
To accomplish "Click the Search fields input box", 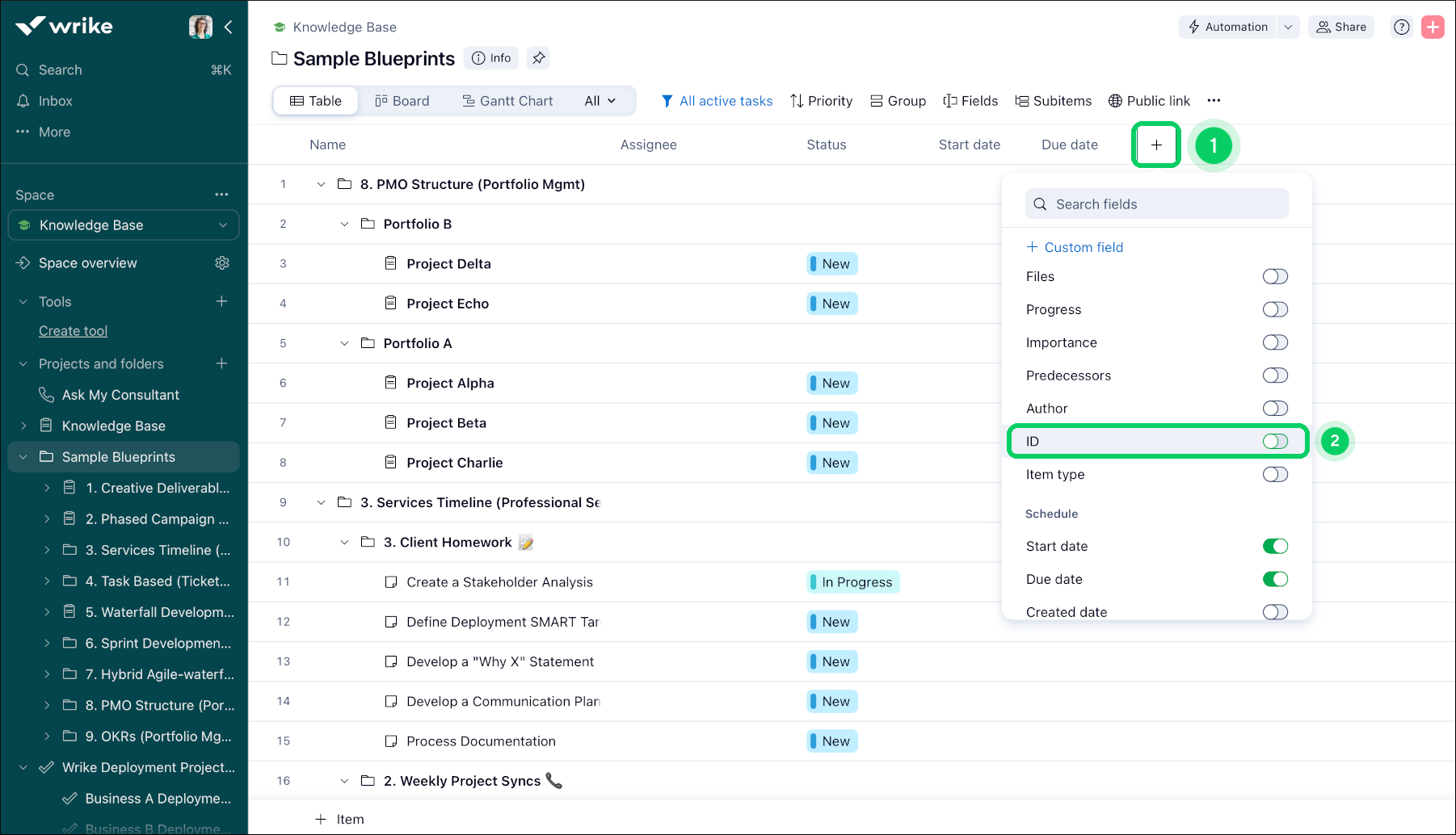I will pos(1155,204).
